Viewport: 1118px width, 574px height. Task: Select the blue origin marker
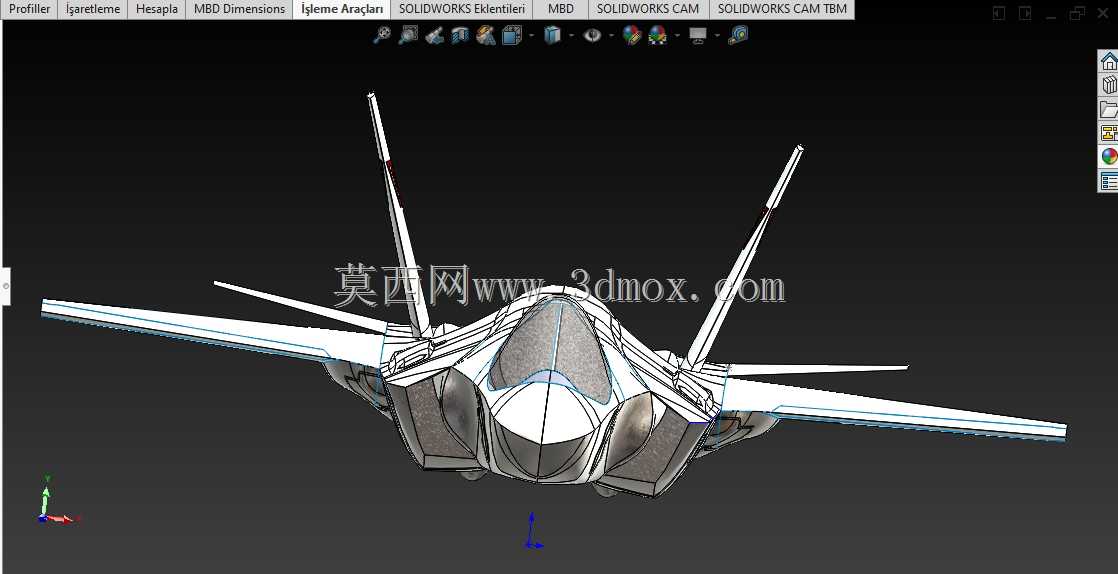point(533,531)
